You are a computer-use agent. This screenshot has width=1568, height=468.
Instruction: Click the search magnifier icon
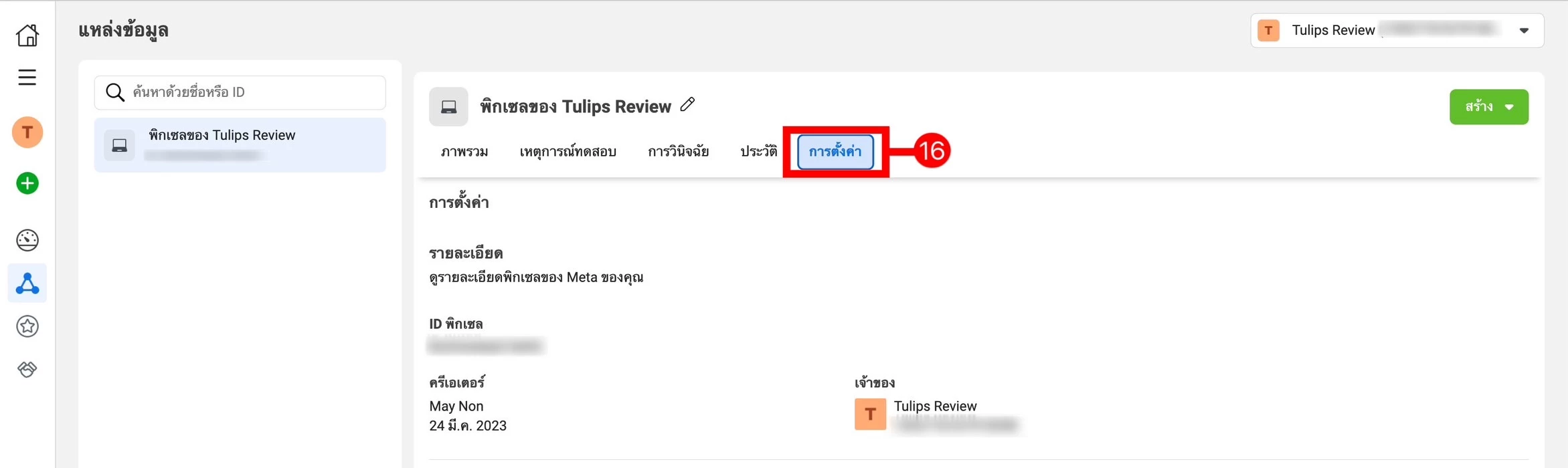pyautogui.click(x=115, y=92)
